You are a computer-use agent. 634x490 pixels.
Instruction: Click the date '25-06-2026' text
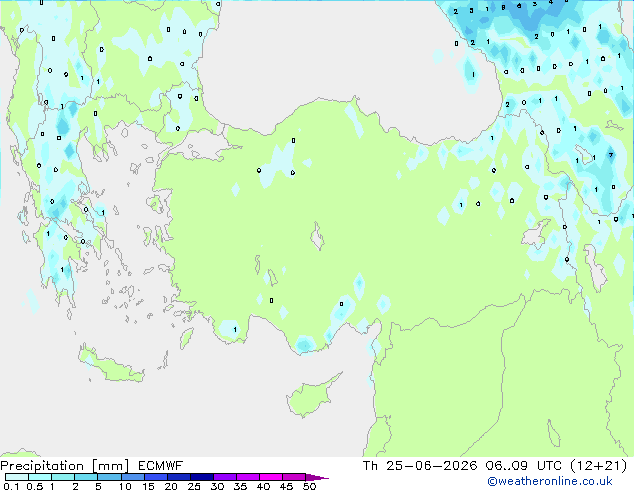pyautogui.click(x=431, y=466)
